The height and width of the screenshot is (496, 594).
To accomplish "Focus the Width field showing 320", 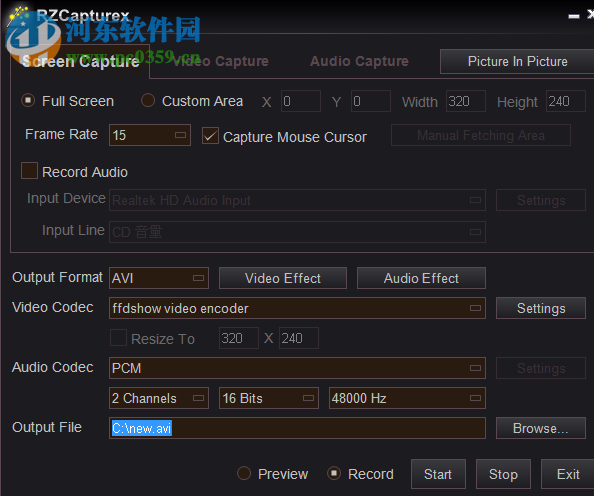I will click(466, 101).
